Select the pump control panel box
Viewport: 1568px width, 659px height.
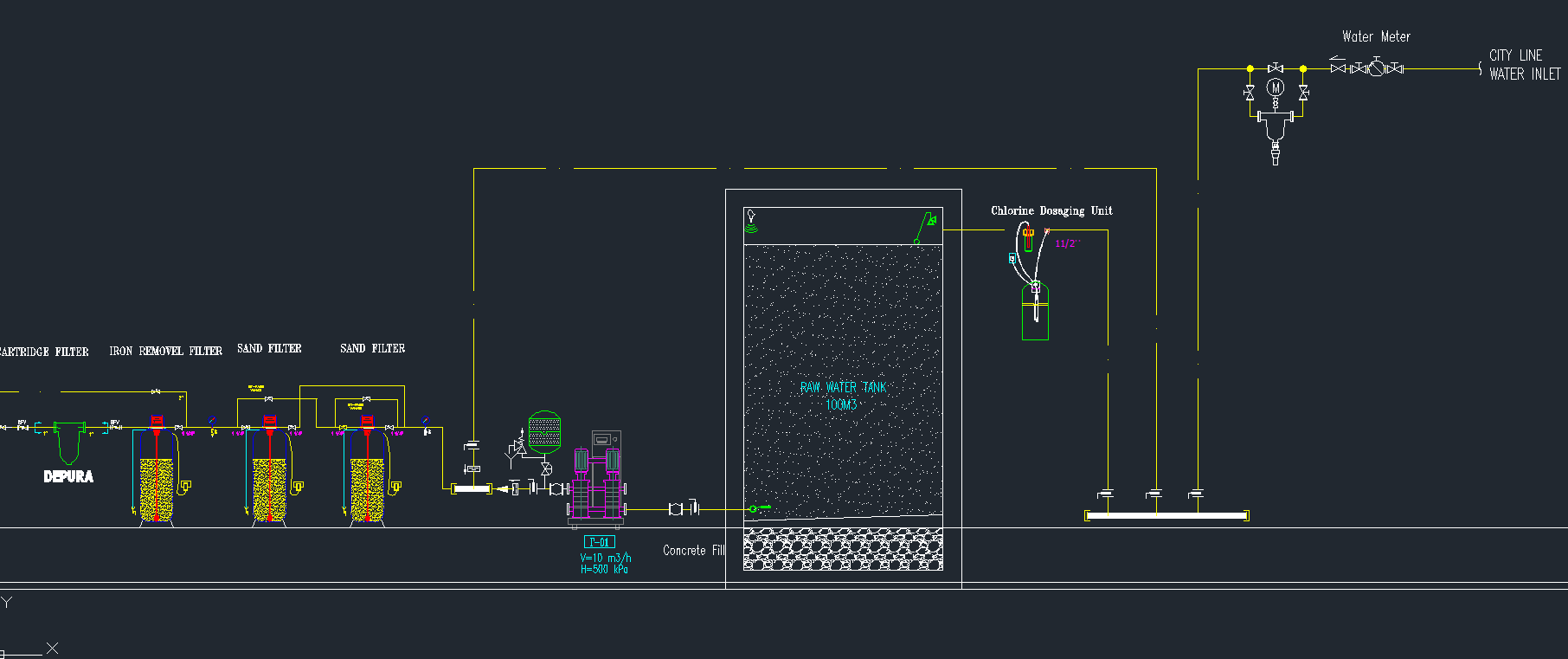pyautogui.click(x=606, y=440)
